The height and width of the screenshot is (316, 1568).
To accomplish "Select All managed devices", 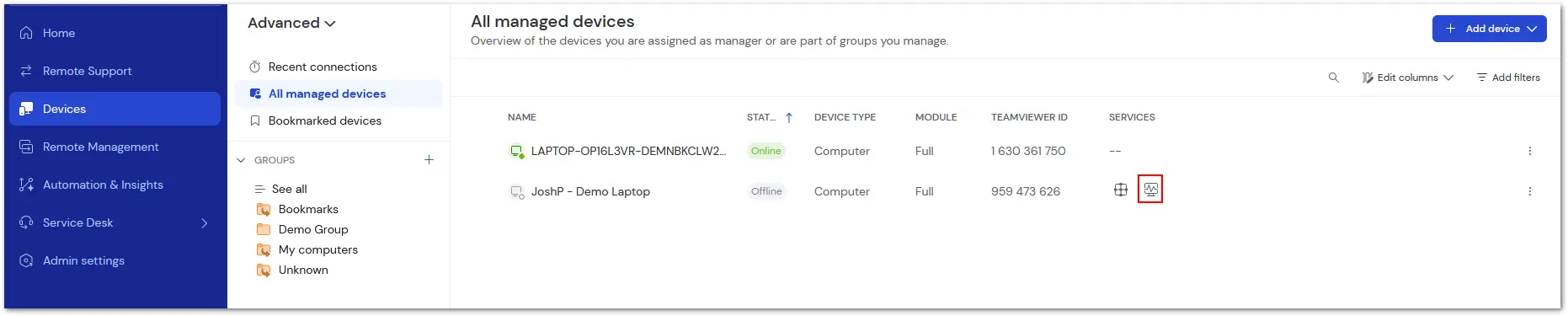I will pos(339,94).
